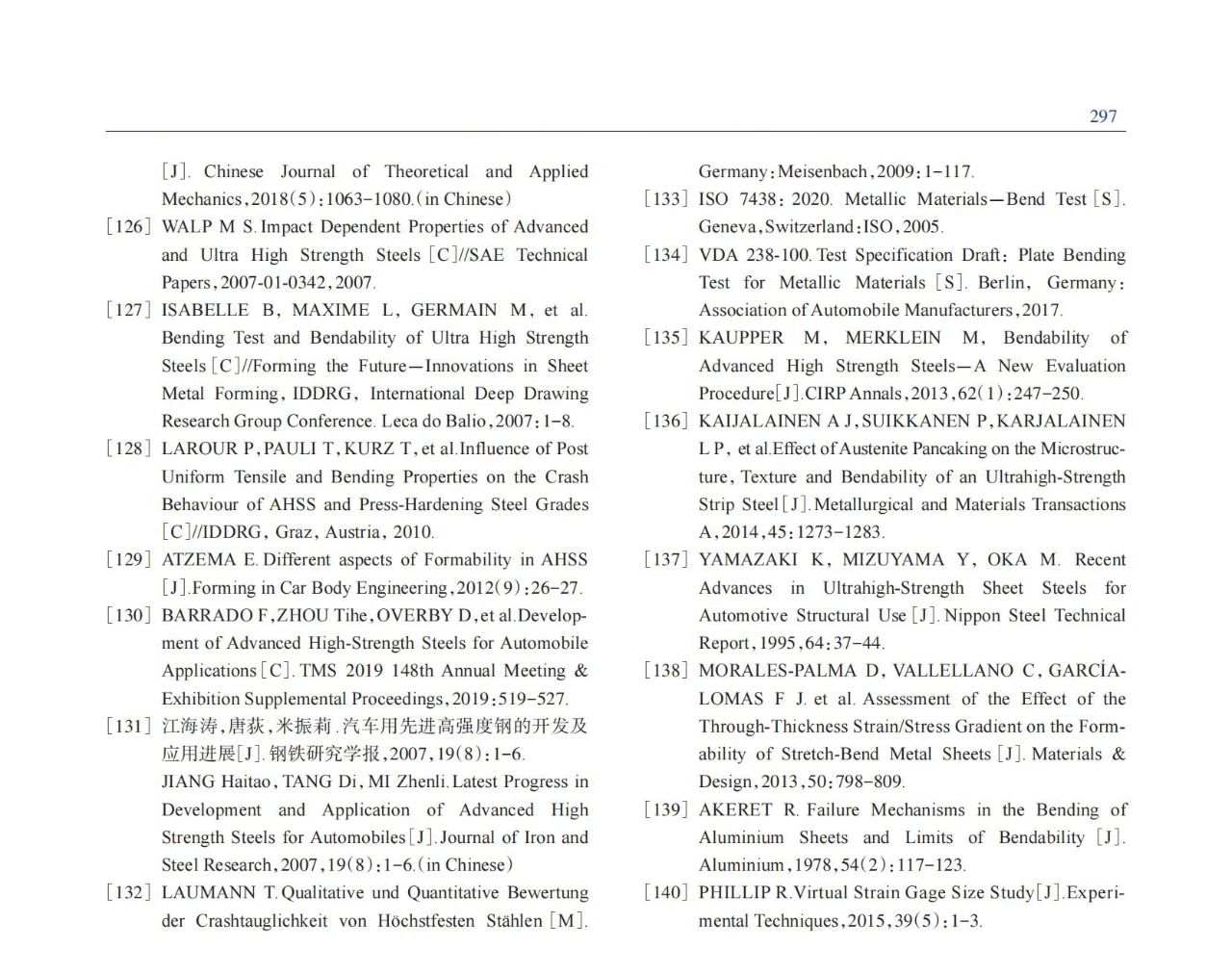Select reference number [131]
Viewport: 1232px width, 974px height.
coord(129,727)
